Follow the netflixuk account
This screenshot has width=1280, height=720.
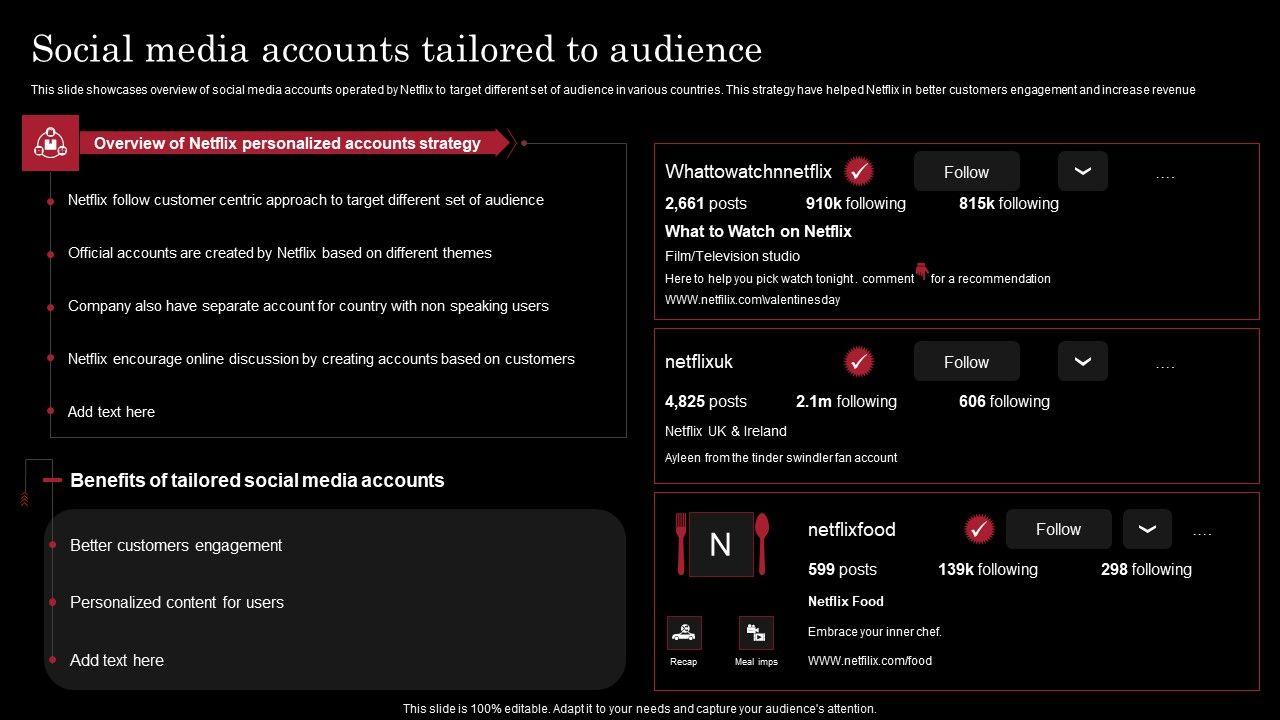(966, 361)
